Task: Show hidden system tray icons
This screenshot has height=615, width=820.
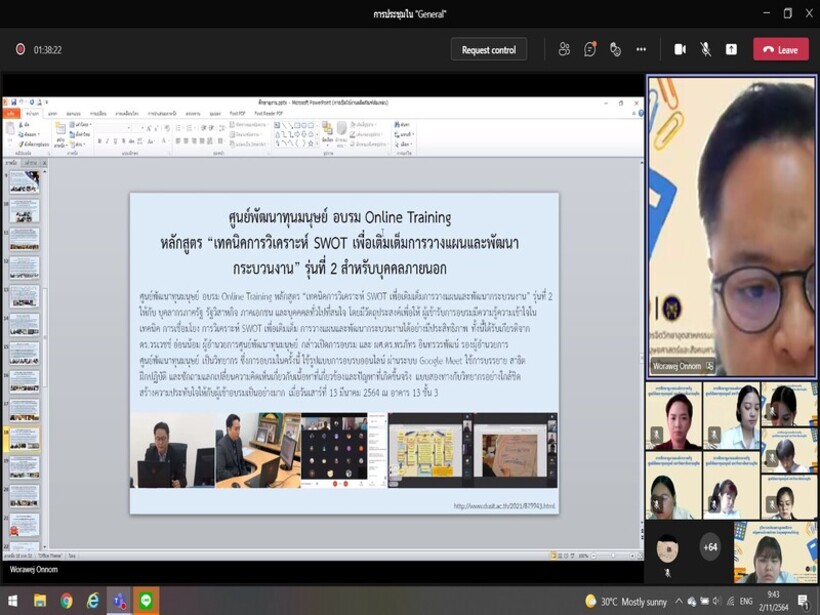Action: 679,601
